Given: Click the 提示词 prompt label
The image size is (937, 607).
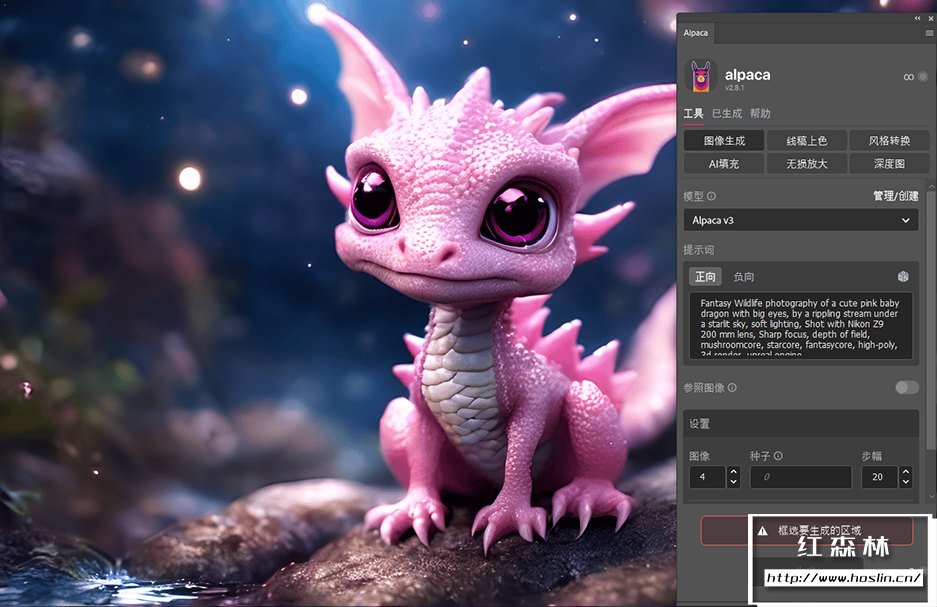Looking at the screenshot, I should (x=699, y=250).
